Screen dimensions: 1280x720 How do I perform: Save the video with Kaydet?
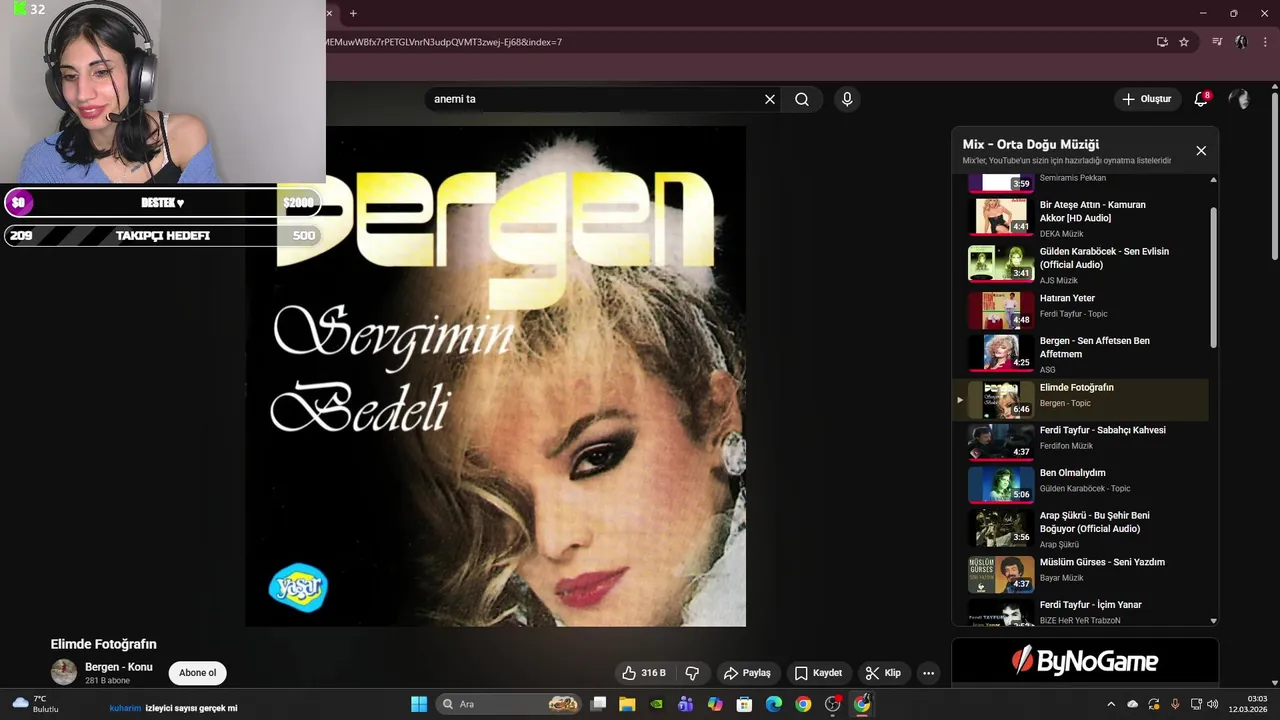818,673
